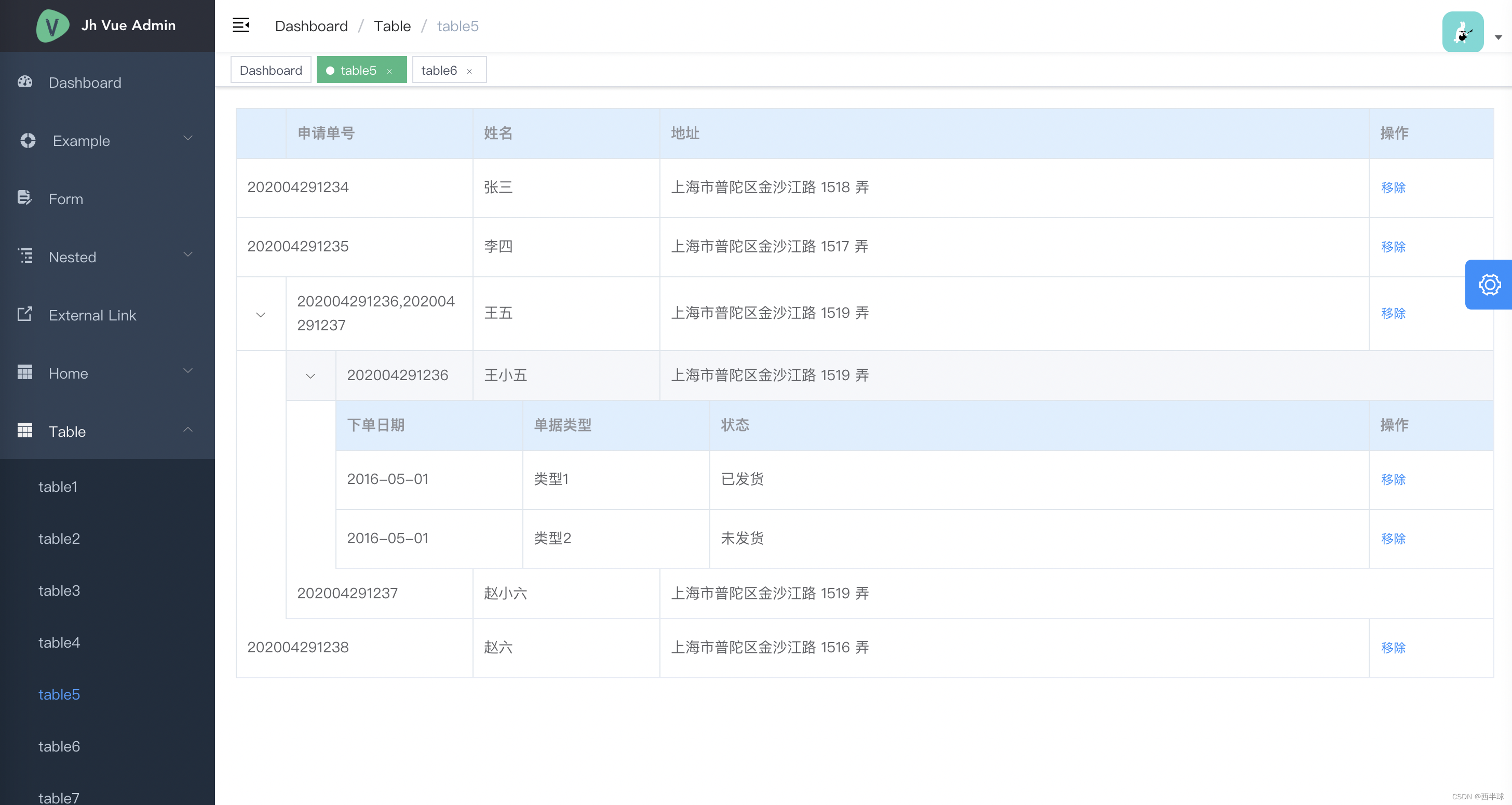
Task: Switch to the Dashboard tab
Action: tap(271, 70)
